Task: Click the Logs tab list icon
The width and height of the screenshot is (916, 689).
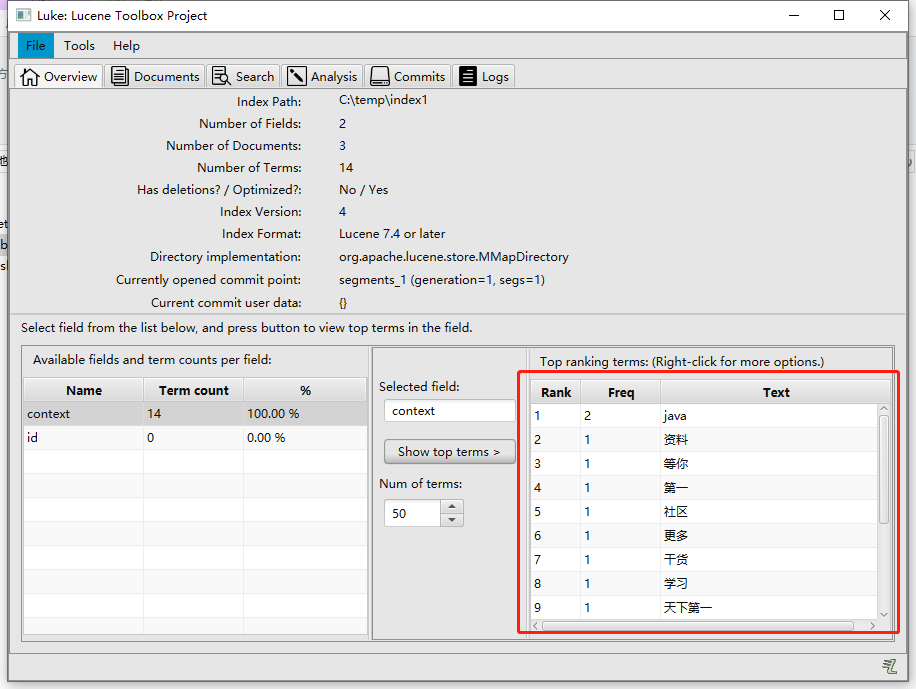Action: click(467, 76)
